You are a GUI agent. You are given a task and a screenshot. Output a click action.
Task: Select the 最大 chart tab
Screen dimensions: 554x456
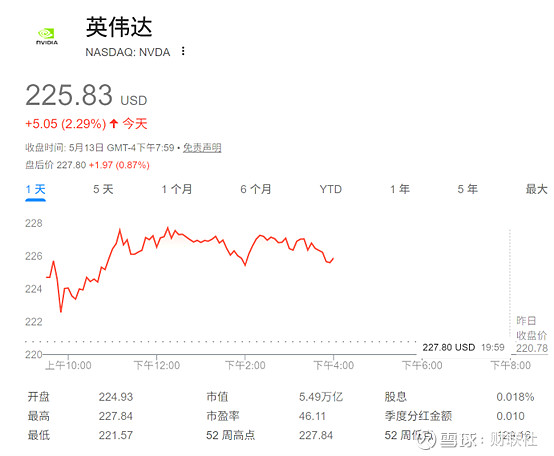click(537, 189)
